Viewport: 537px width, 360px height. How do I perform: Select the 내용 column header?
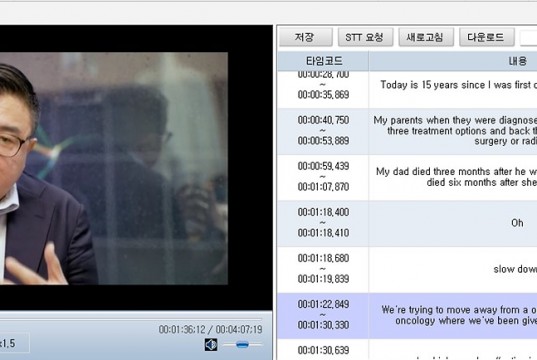pyautogui.click(x=453, y=61)
